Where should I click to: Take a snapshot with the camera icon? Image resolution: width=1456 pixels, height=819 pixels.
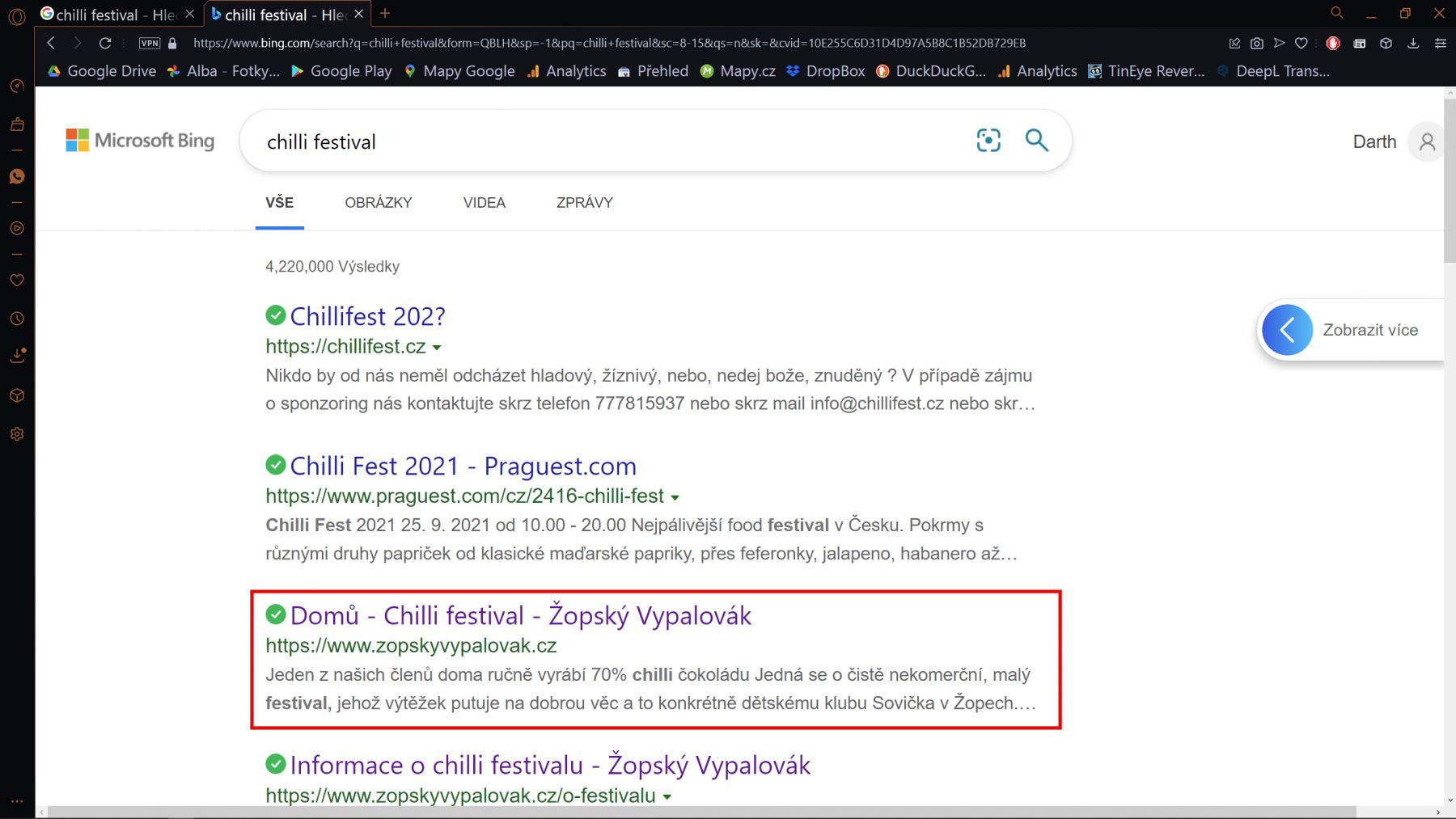tap(1256, 43)
